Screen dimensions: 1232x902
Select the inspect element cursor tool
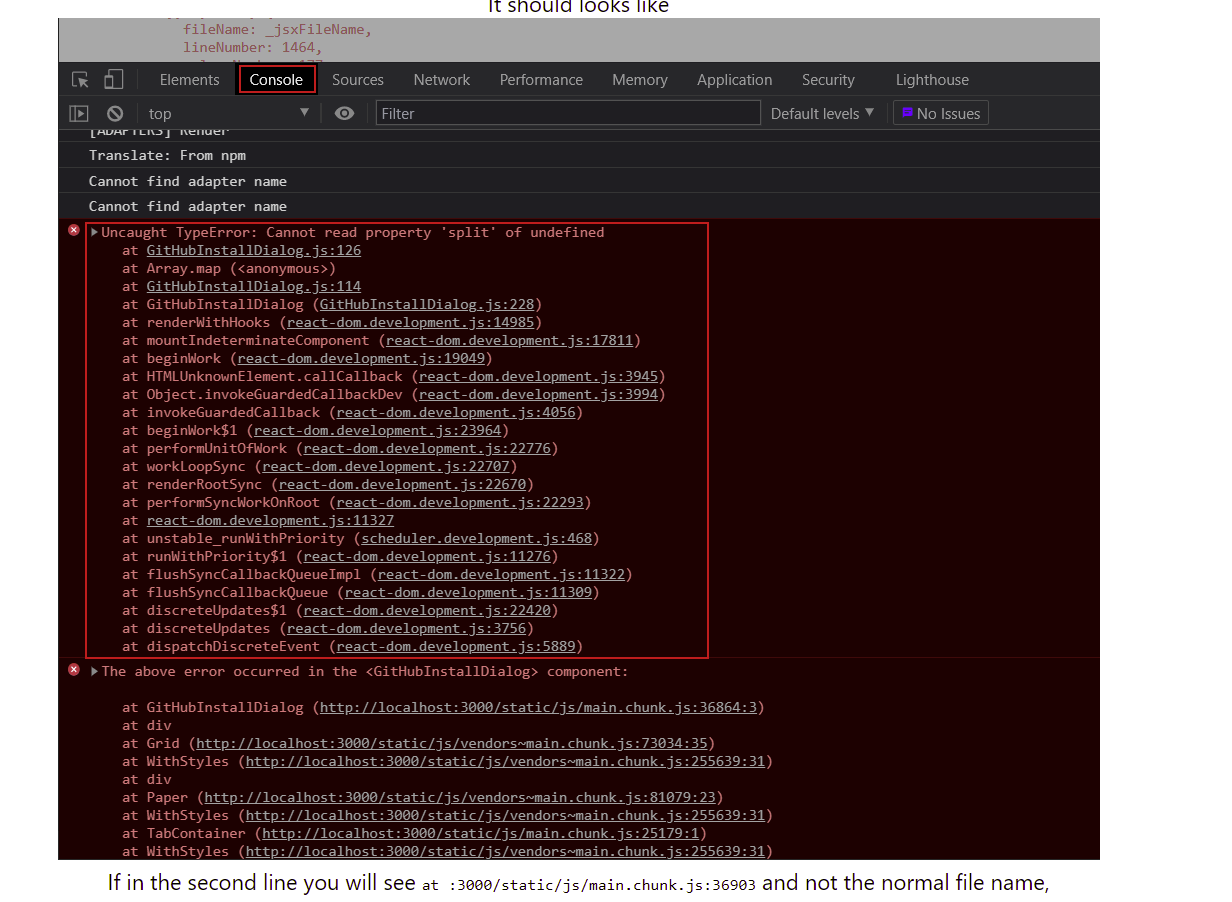click(x=80, y=79)
